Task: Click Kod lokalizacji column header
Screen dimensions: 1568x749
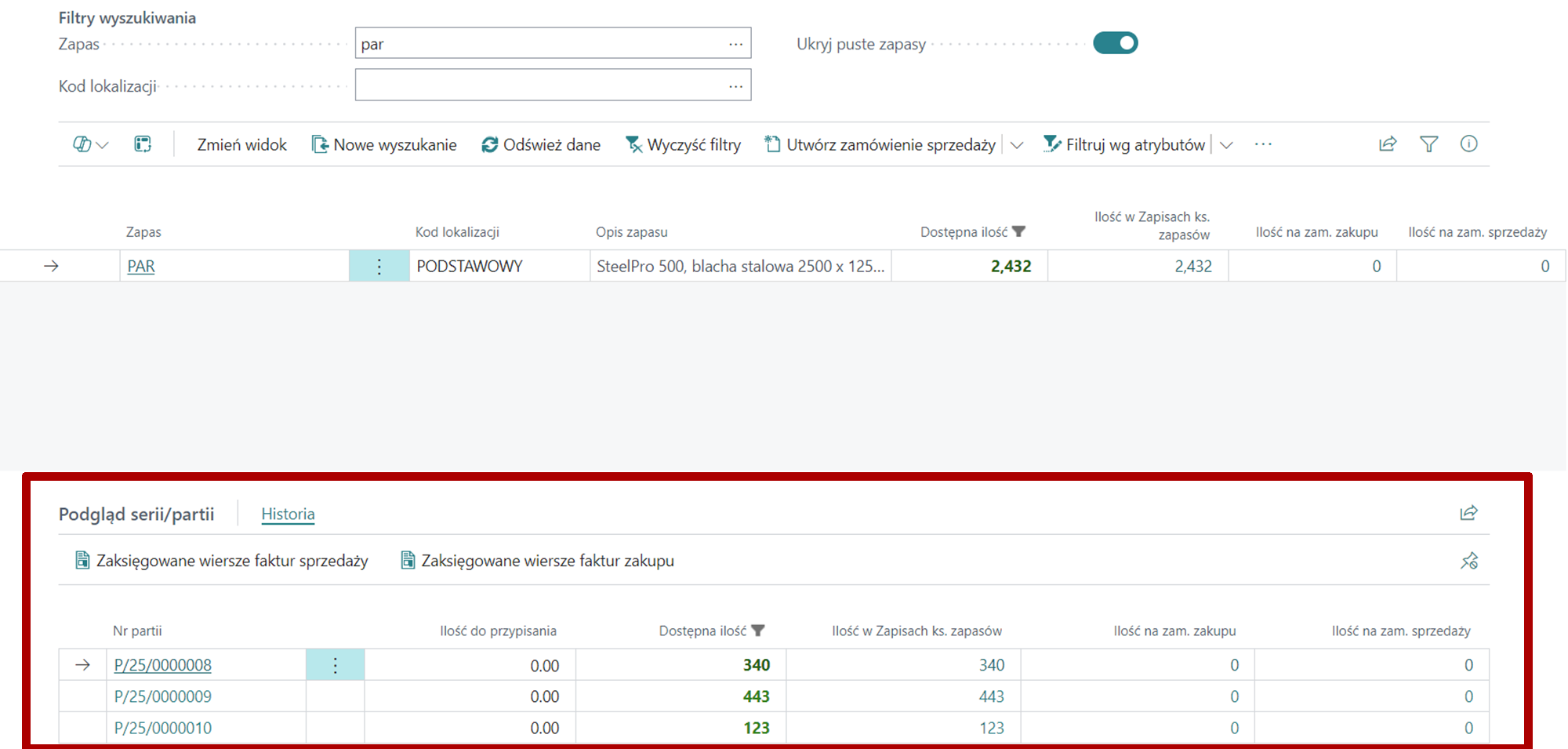Action: (457, 232)
